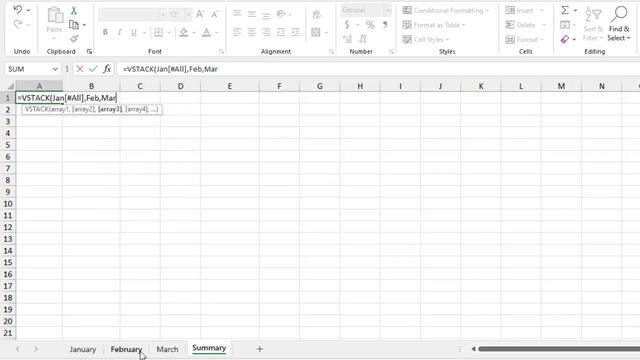
Task: Click the Copy icon
Action: (x=74, y=25)
